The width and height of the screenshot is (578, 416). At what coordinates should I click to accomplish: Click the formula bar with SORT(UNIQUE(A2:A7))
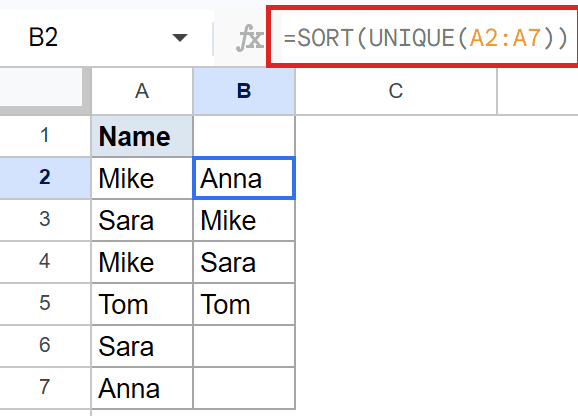pyautogui.click(x=425, y=38)
